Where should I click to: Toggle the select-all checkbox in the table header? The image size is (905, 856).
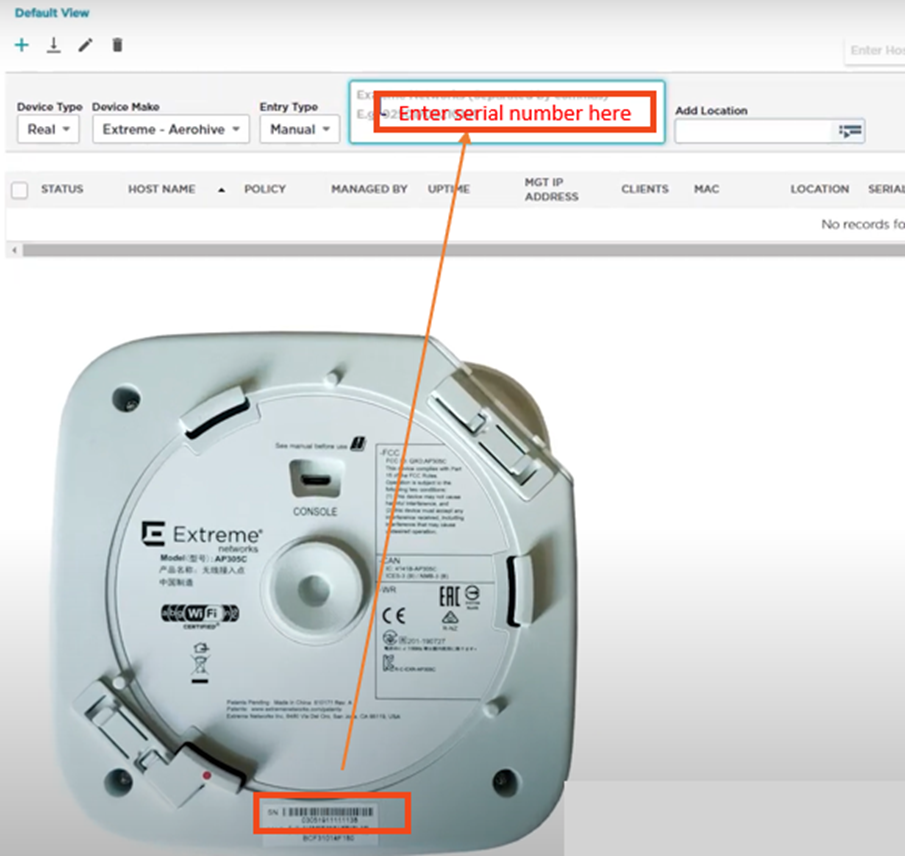point(17,189)
